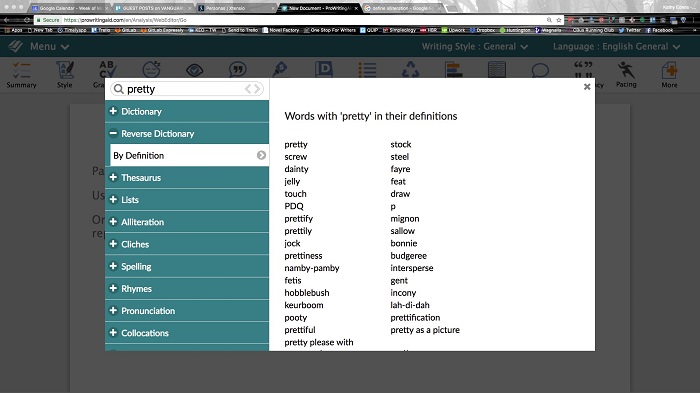Click the word 'prettification' in results
Screen dimensions: 700x393
[415, 318]
